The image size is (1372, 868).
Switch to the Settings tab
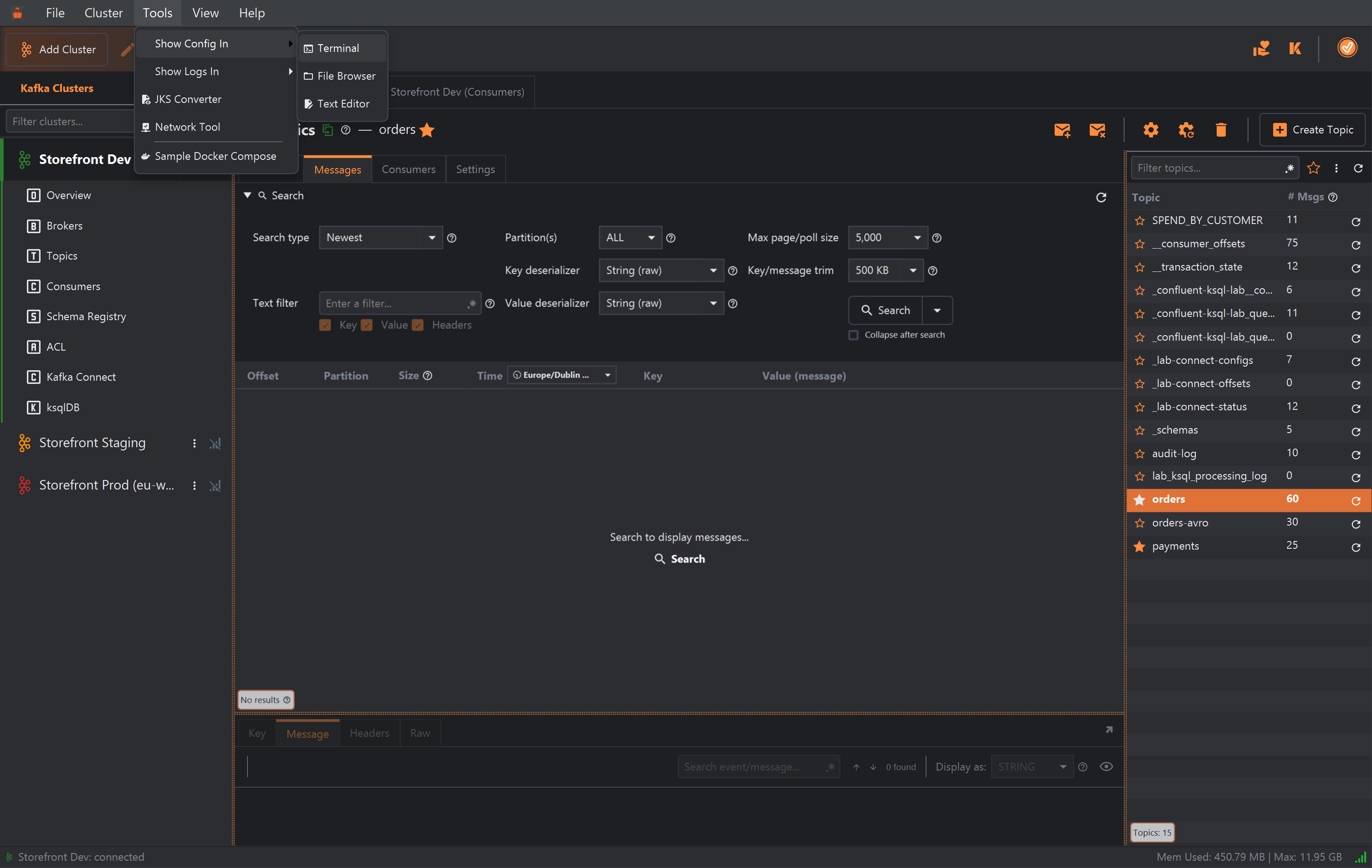tap(475, 169)
